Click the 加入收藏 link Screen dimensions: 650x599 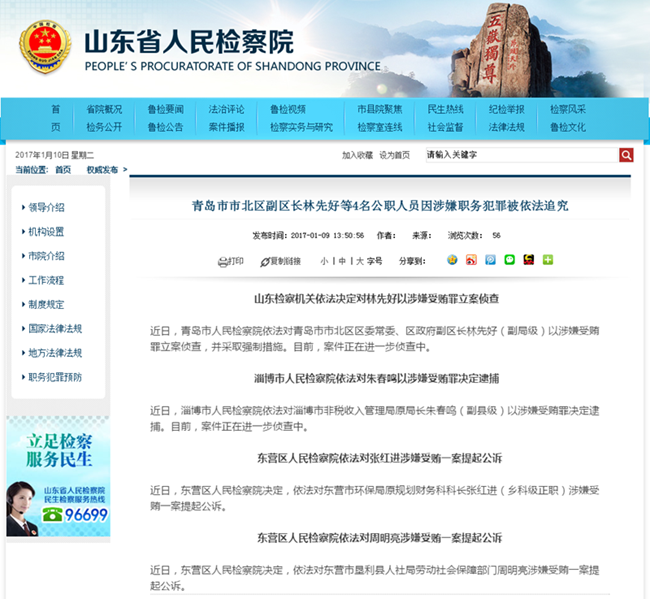(357, 156)
